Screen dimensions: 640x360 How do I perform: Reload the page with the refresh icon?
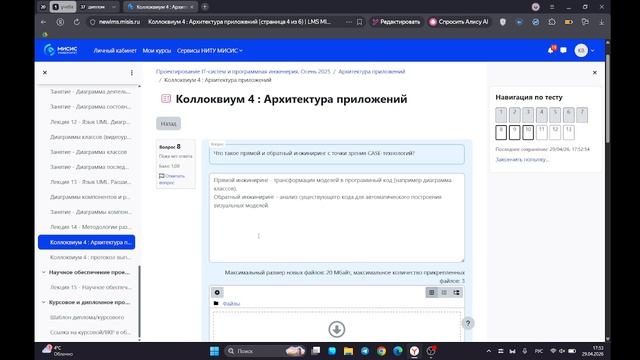pos(76,22)
